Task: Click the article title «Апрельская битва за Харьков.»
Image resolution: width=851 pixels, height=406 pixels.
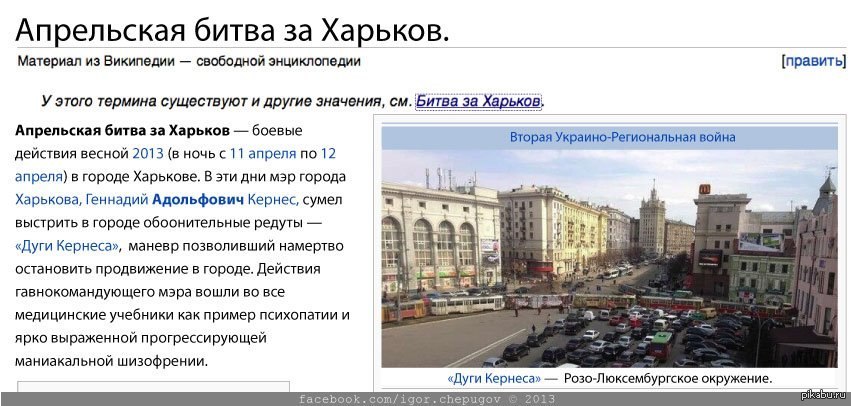Action: coord(232,28)
